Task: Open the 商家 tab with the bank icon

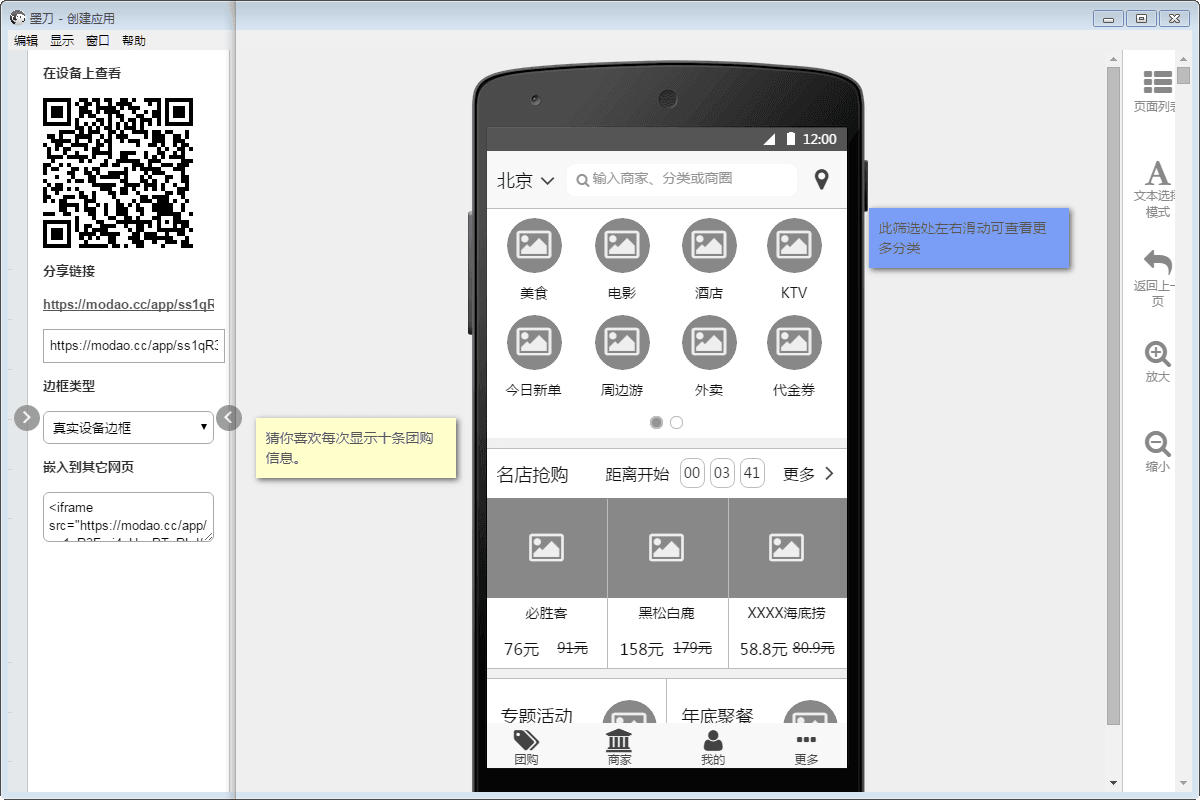Action: 619,746
